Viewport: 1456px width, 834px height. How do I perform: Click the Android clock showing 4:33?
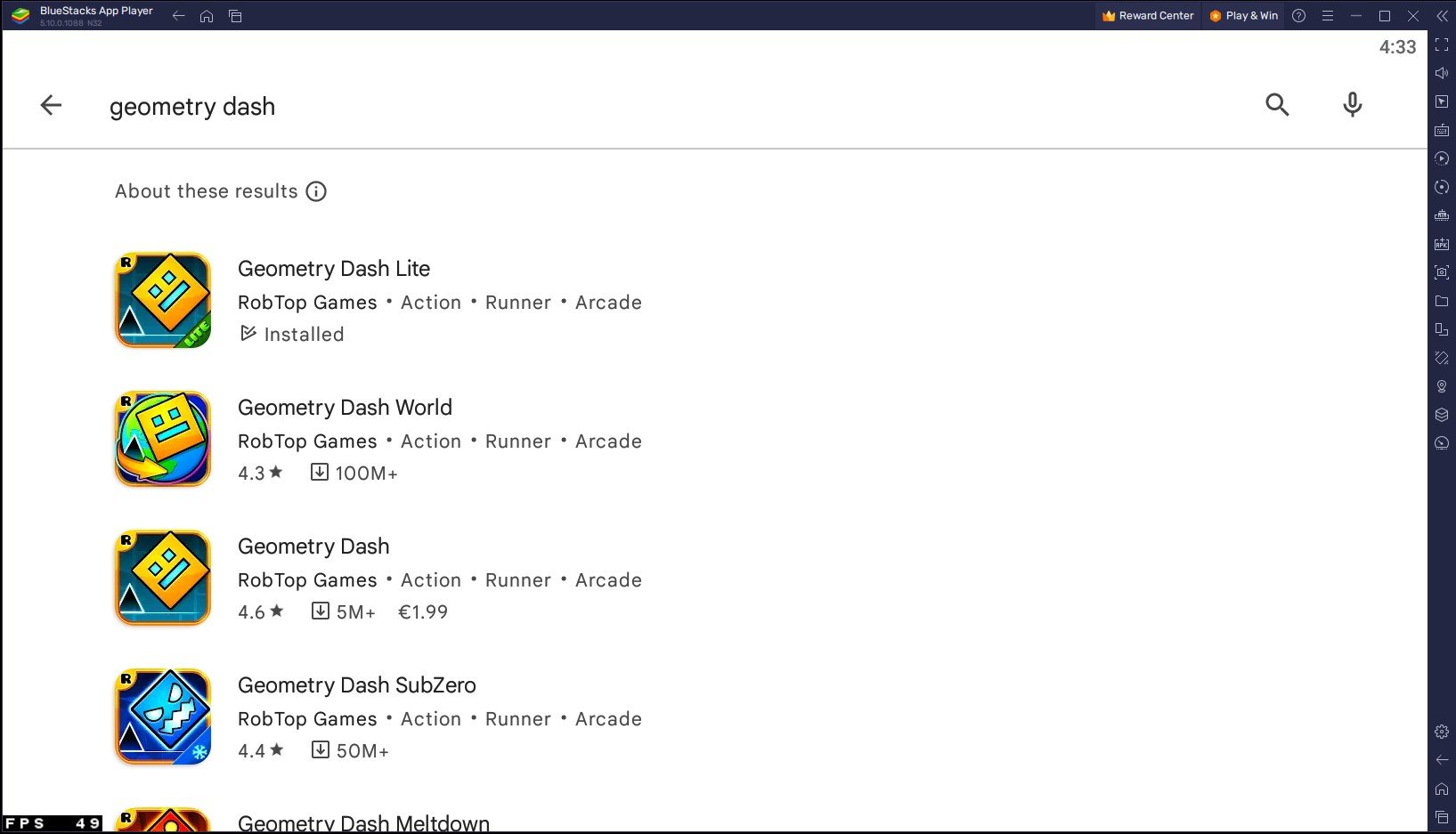1397,47
